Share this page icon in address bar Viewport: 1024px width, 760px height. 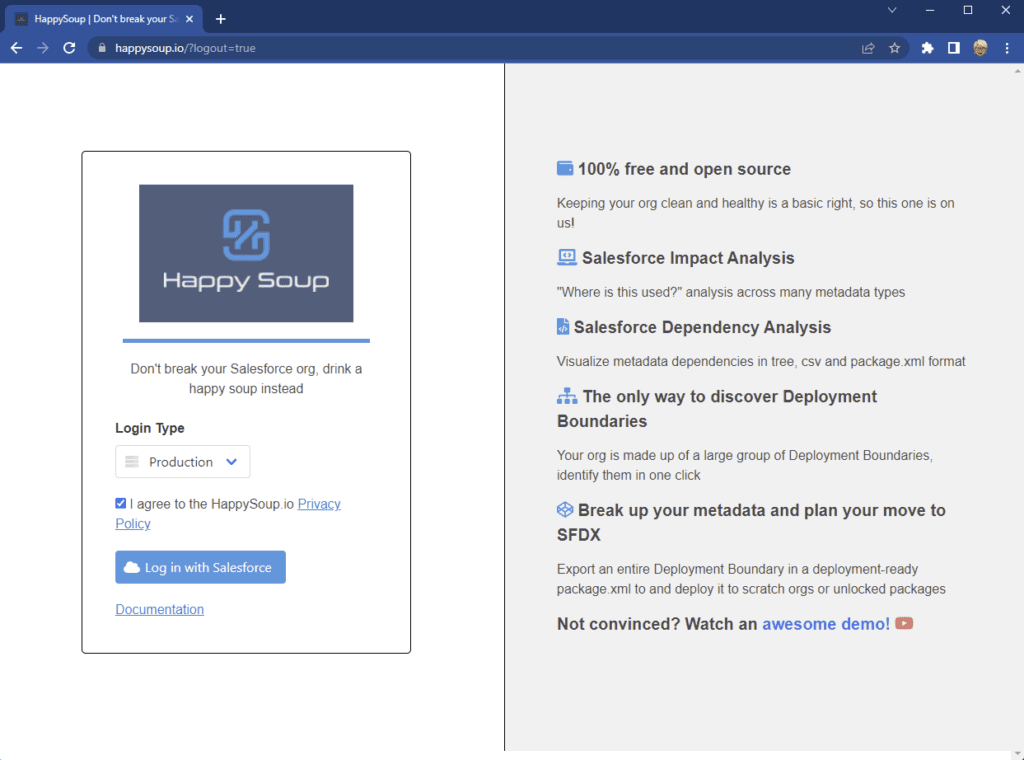pos(868,48)
